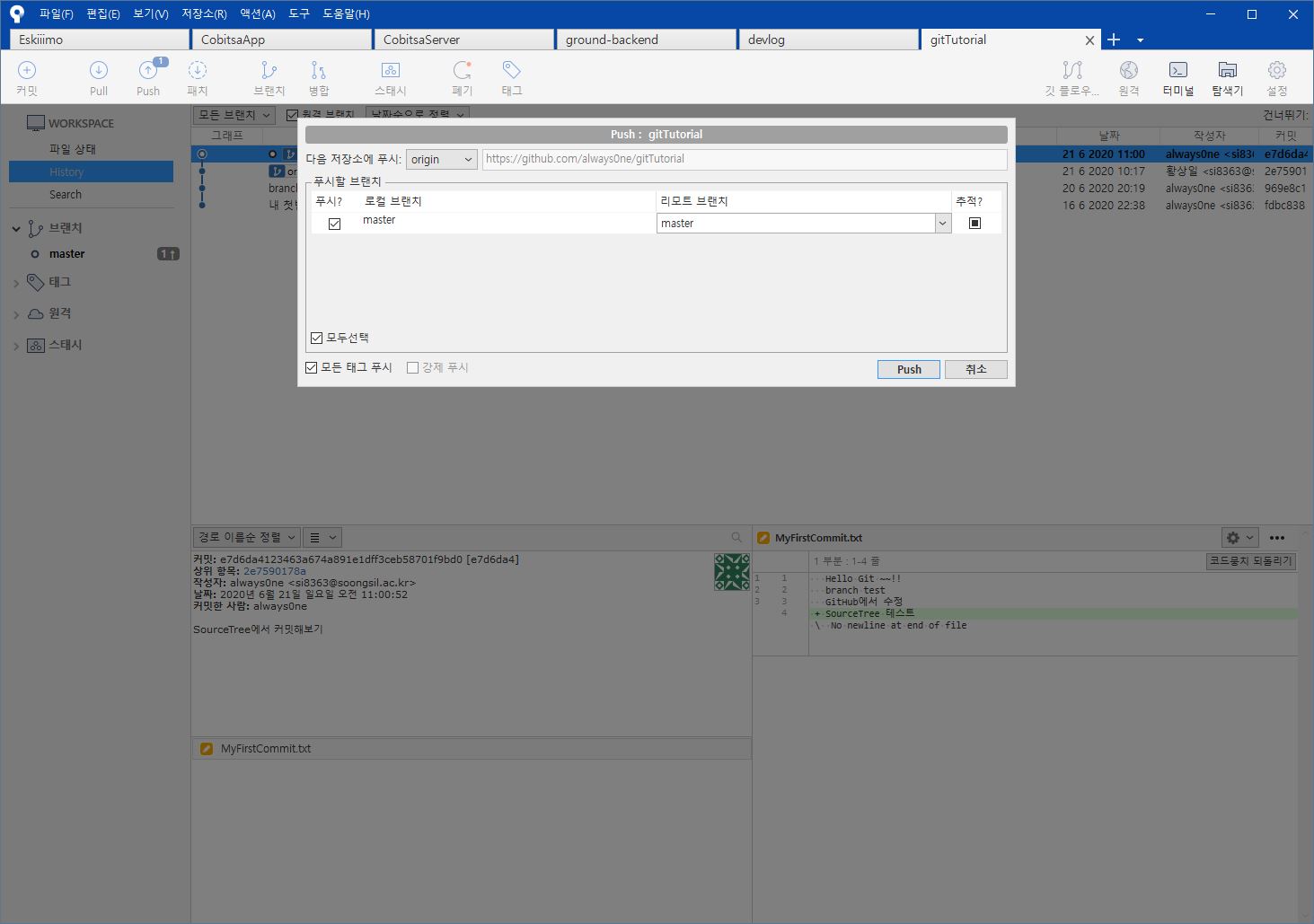This screenshot has width=1314, height=924.
Task: Open the Actions (액션) menu
Action: pyautogui.click(x=258, y=13)
